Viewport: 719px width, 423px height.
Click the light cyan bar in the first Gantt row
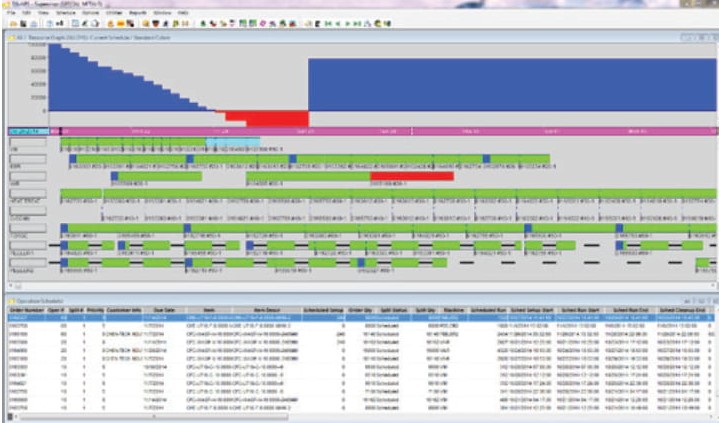coord(233,142)
